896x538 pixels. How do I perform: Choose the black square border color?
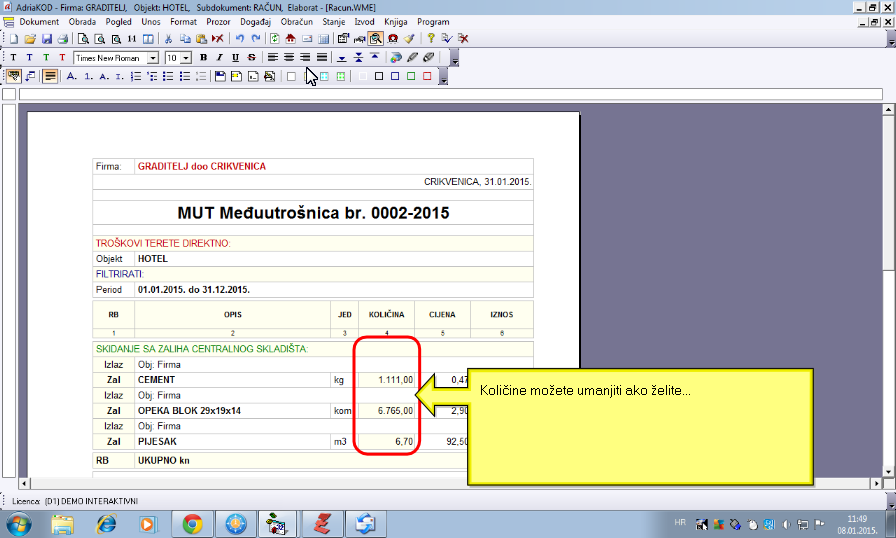coord(379,77)
